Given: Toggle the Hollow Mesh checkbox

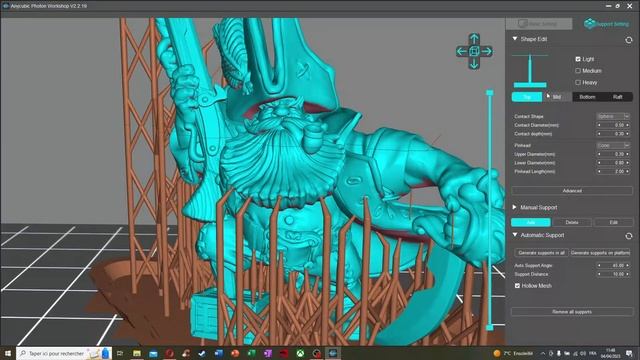Looking at the screenshot, I should (x=517, y=286).
